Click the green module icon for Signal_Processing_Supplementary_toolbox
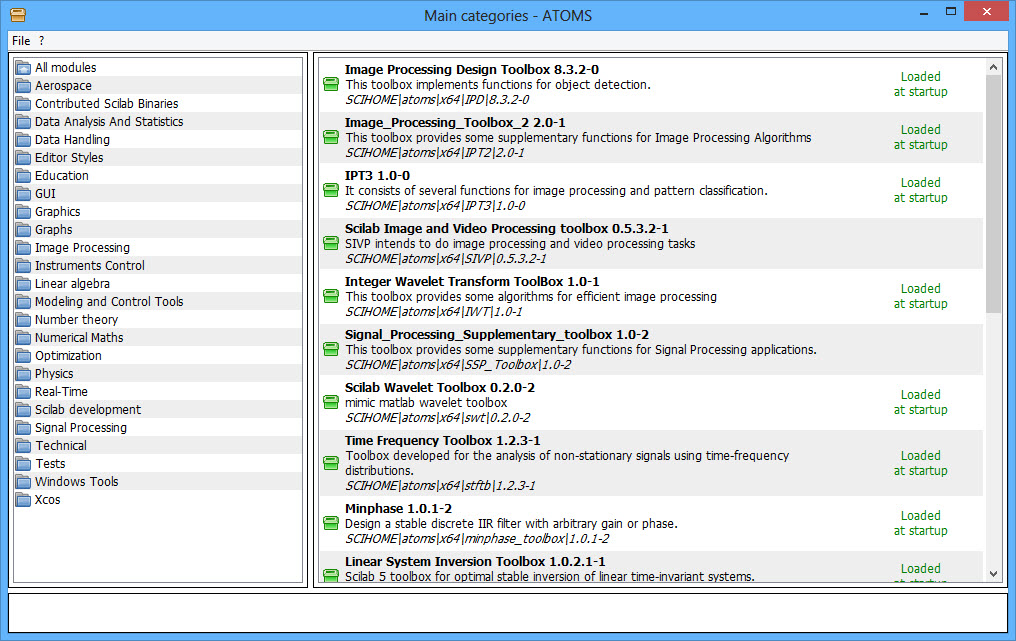 click(x=331, y=349)
